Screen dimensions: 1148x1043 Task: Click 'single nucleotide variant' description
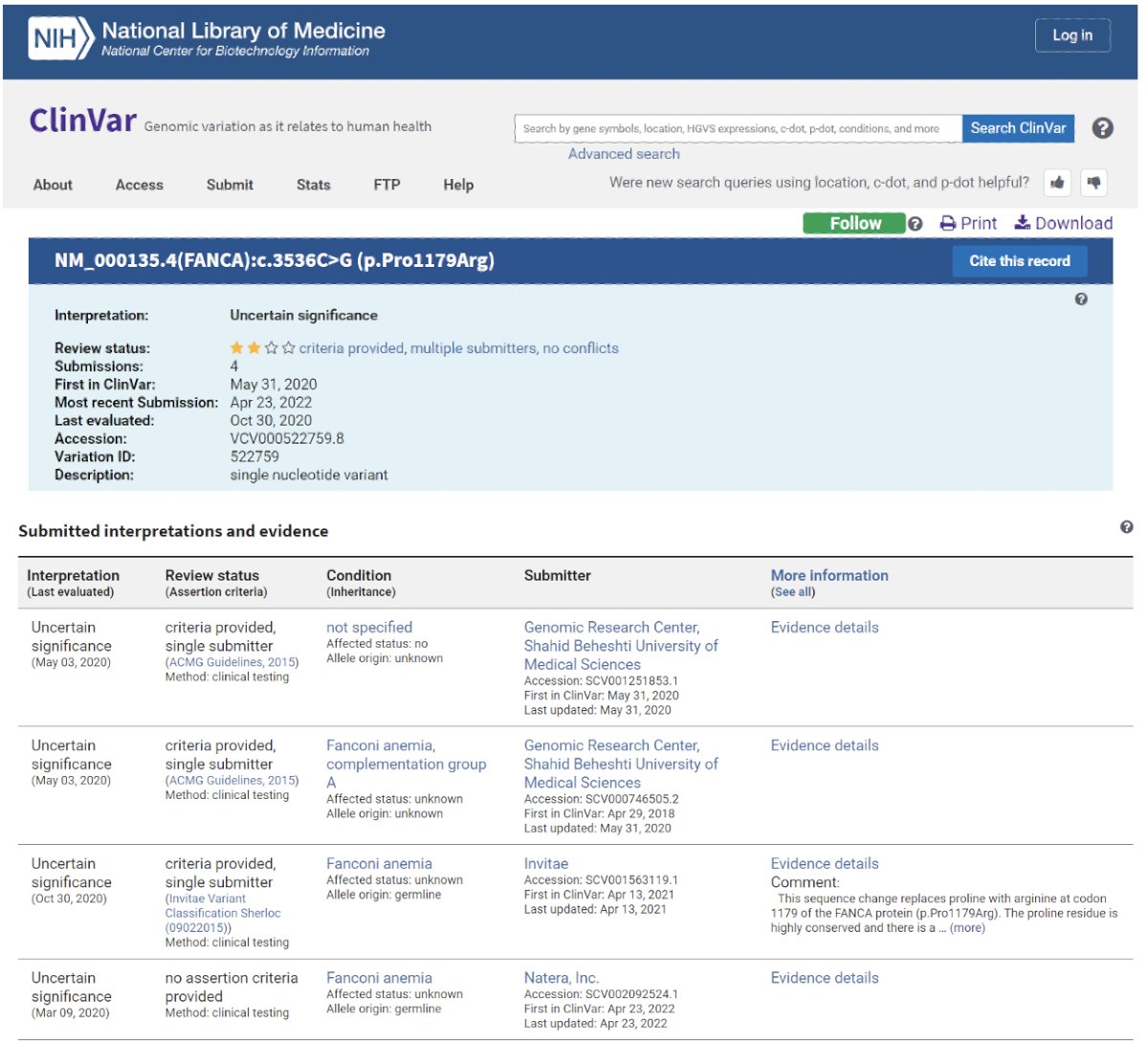309,475
